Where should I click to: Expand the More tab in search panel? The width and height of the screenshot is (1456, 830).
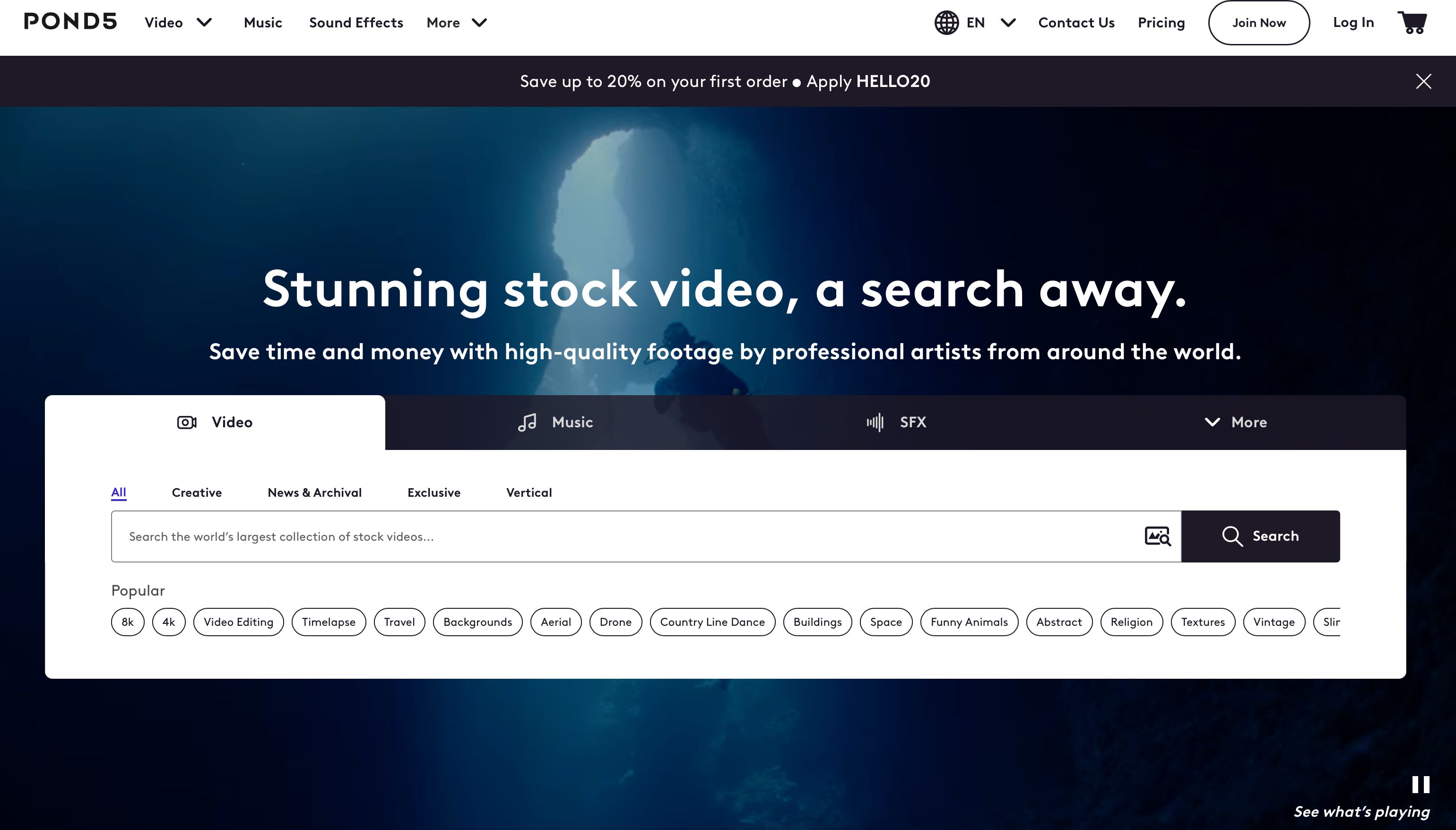tap(1235, 423)
